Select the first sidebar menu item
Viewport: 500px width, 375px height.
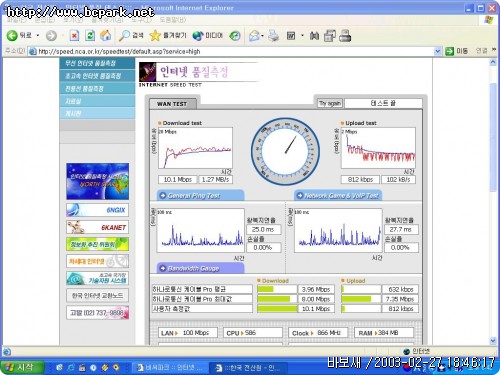[97, 63]
